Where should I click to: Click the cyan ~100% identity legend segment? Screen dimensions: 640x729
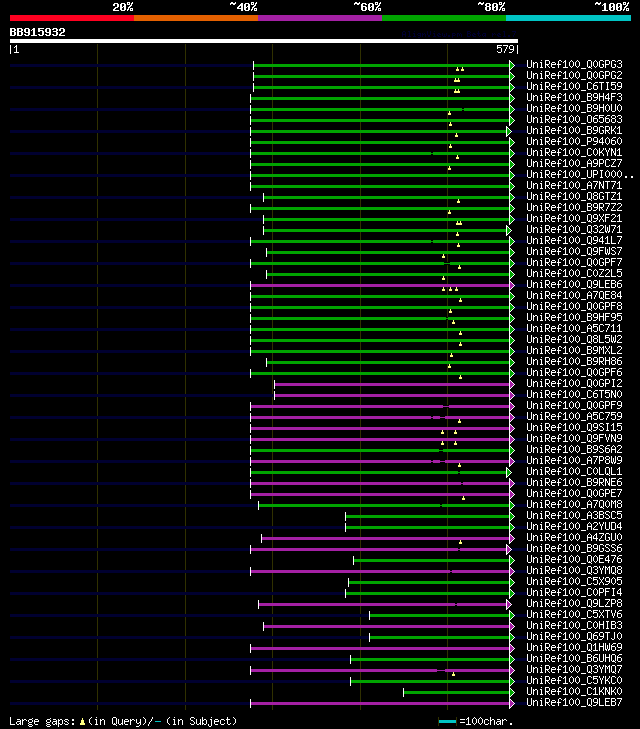[568, 18]
